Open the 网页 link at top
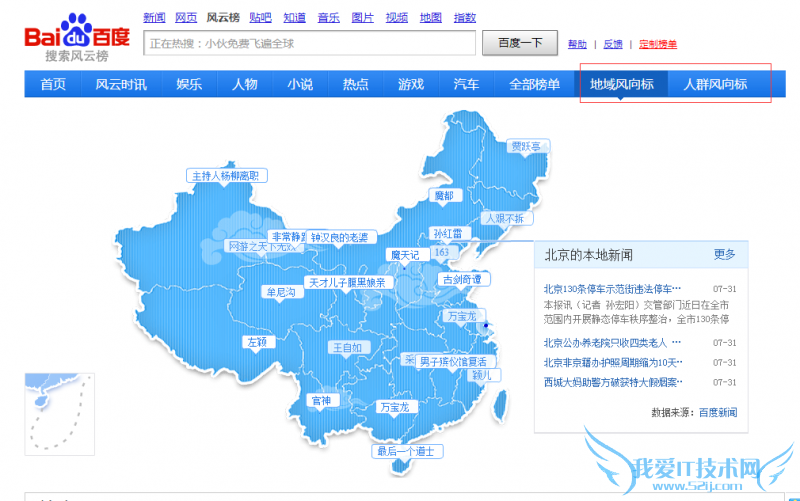The image size is (800, 501). [x=186, y=18]
